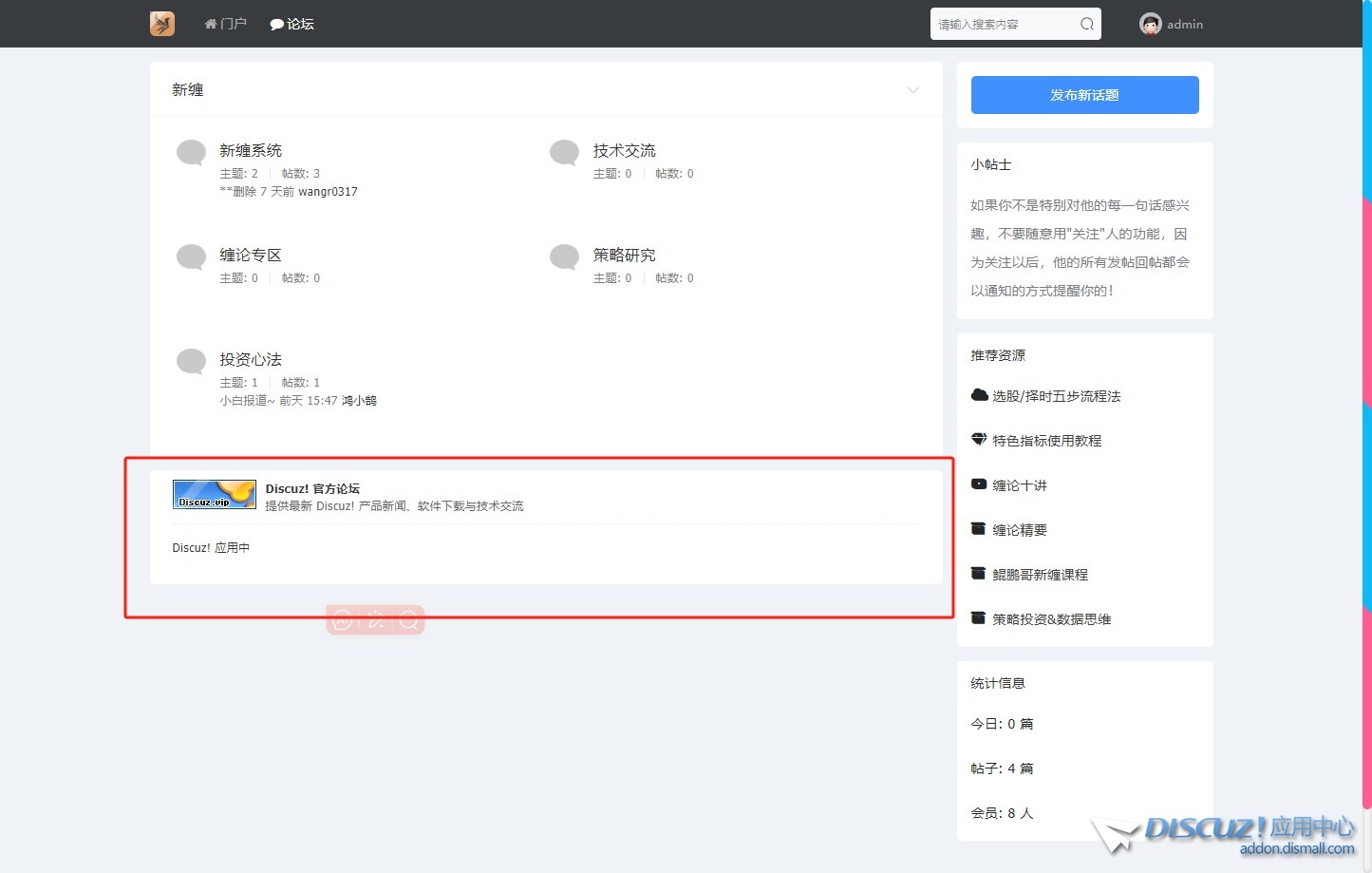Focus the search input field
The image size is (1372, 873).
[x=1005, y=25]
